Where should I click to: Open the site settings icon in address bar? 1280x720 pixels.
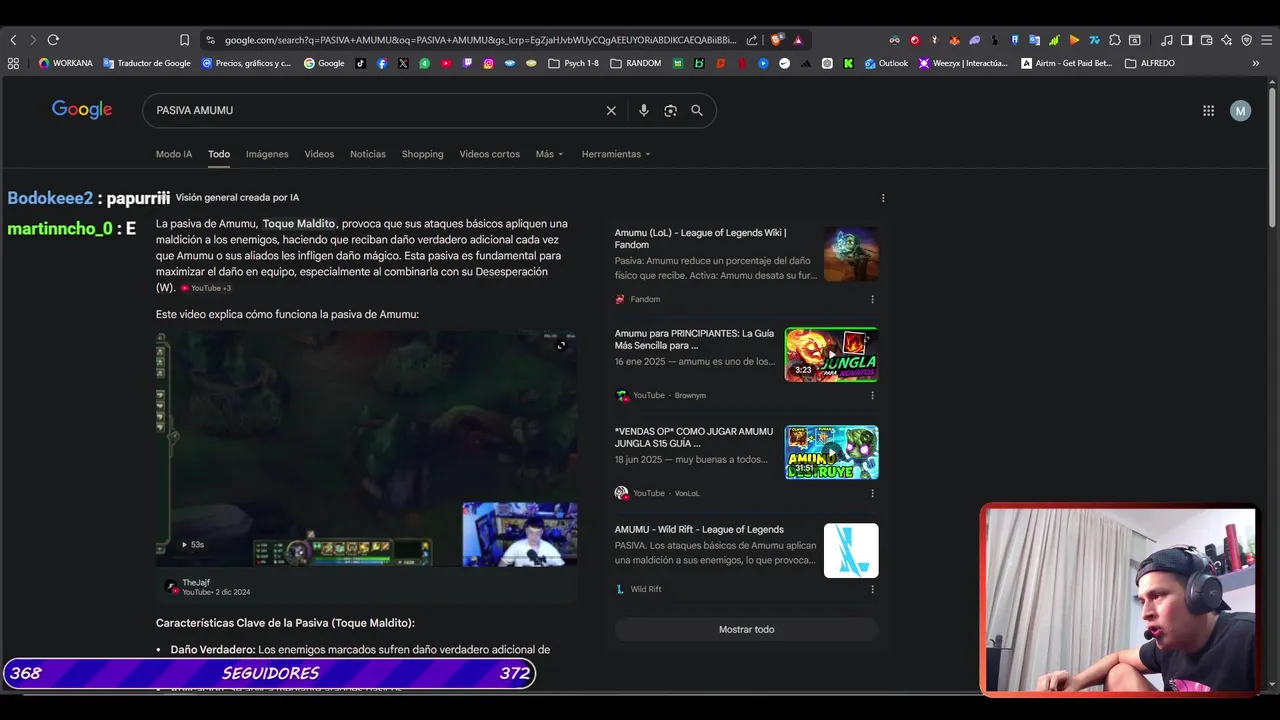click(x=210, y=40)
